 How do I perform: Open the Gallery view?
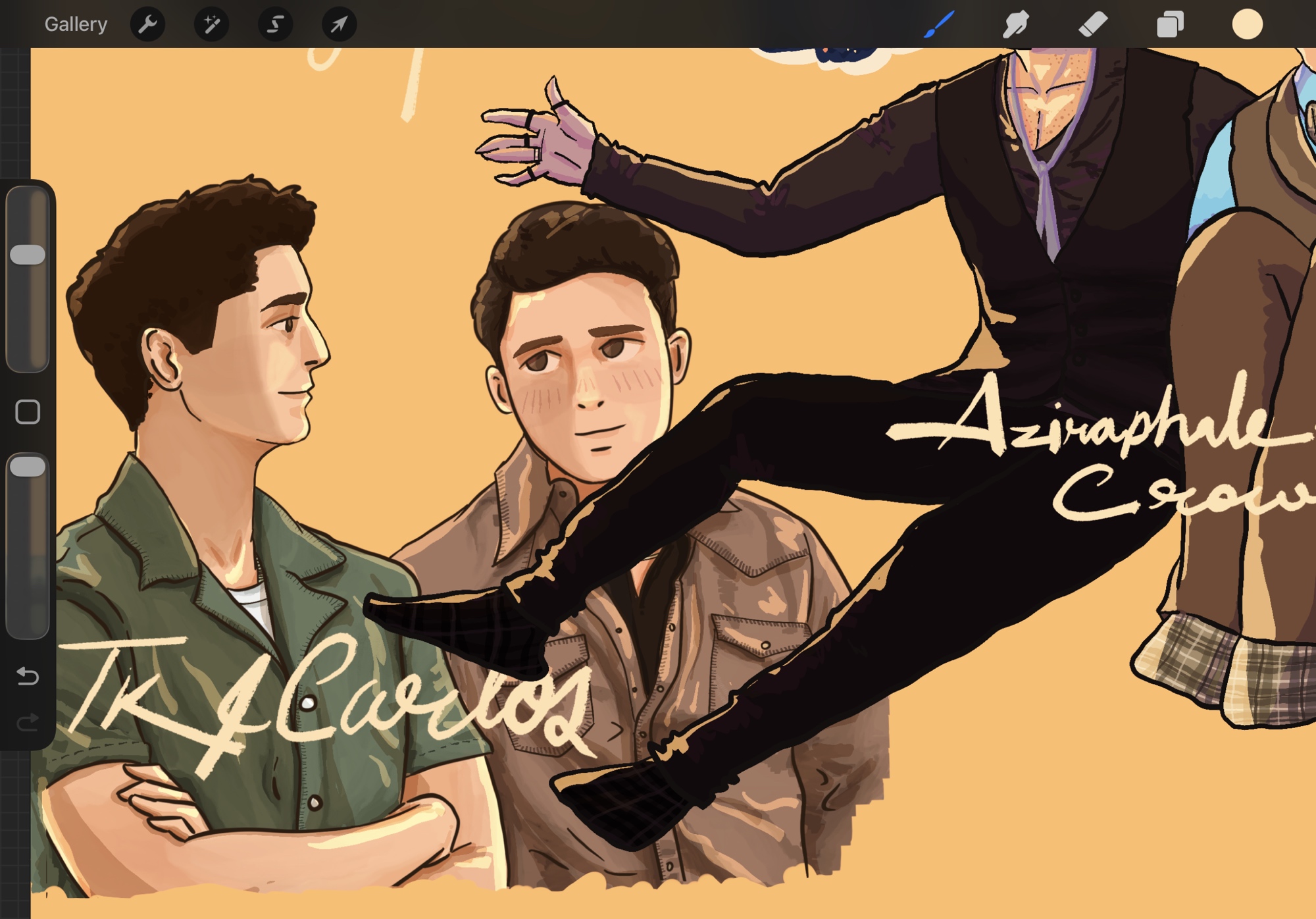pos(76,24)
